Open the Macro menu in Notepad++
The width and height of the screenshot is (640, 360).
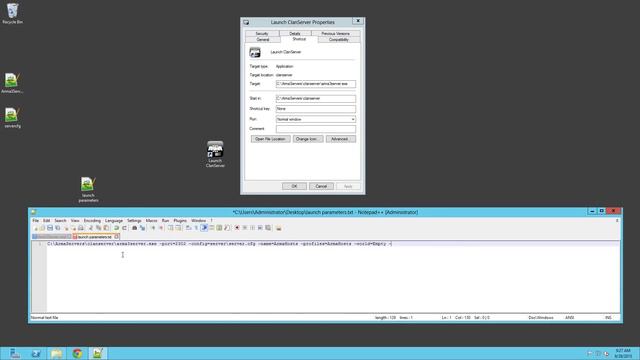coord(151,220)
